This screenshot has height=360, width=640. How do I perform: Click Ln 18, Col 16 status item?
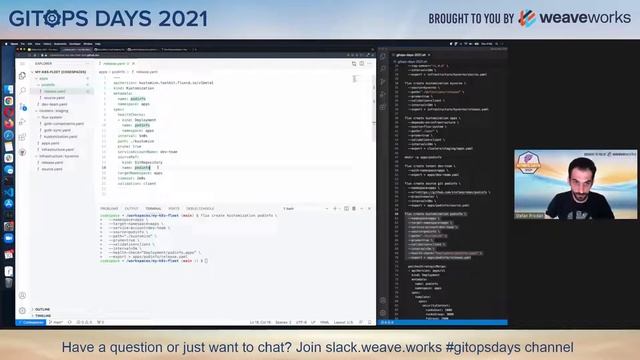(260, 322)
